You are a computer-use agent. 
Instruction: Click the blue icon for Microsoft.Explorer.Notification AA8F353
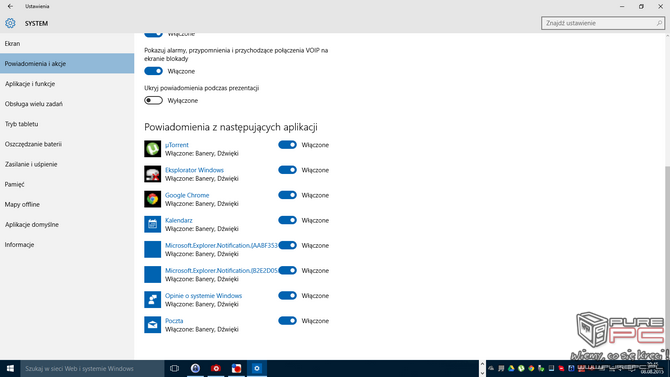pyautogui.click(x=153, y=249)
